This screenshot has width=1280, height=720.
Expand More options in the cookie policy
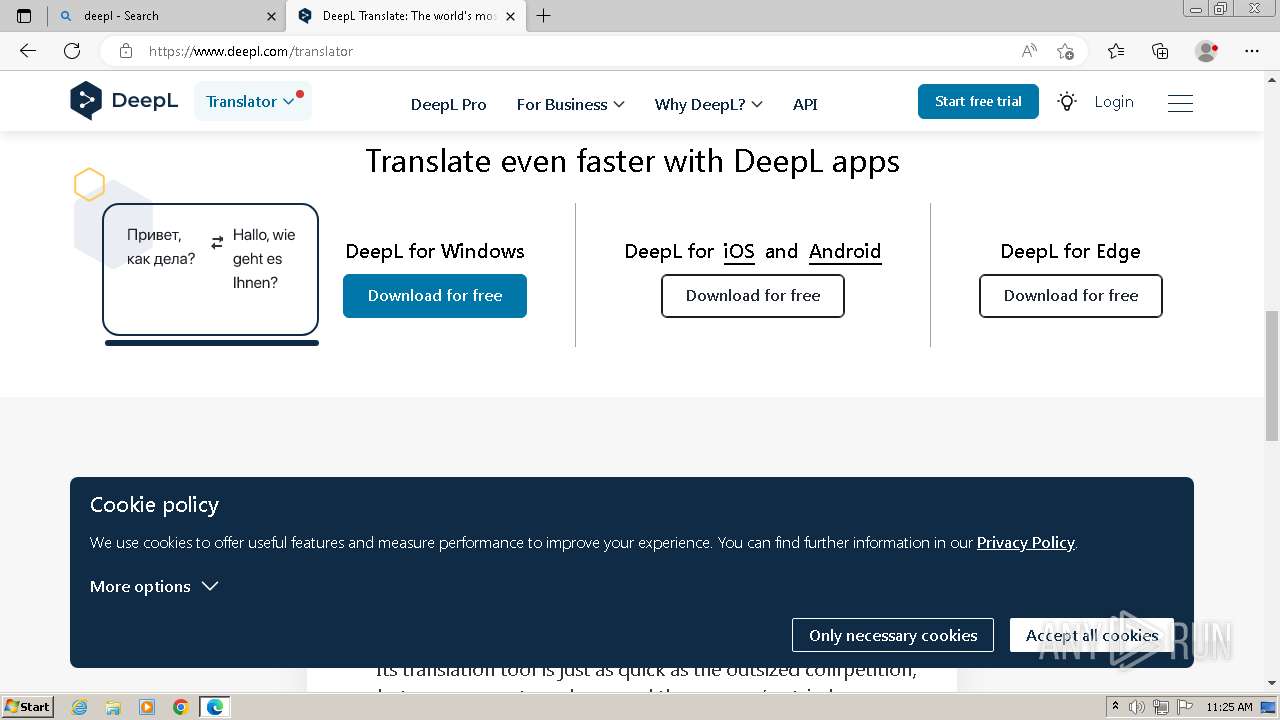point(154,586)
